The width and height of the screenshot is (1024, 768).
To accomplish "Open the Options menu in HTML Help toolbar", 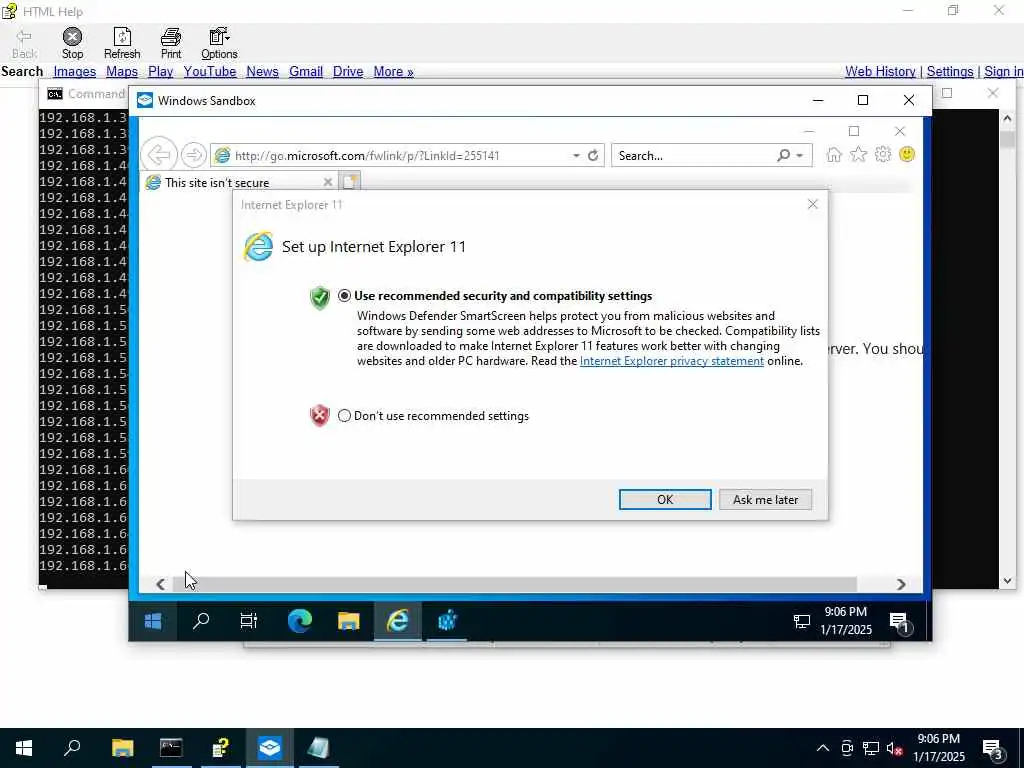I will point(219,43).
